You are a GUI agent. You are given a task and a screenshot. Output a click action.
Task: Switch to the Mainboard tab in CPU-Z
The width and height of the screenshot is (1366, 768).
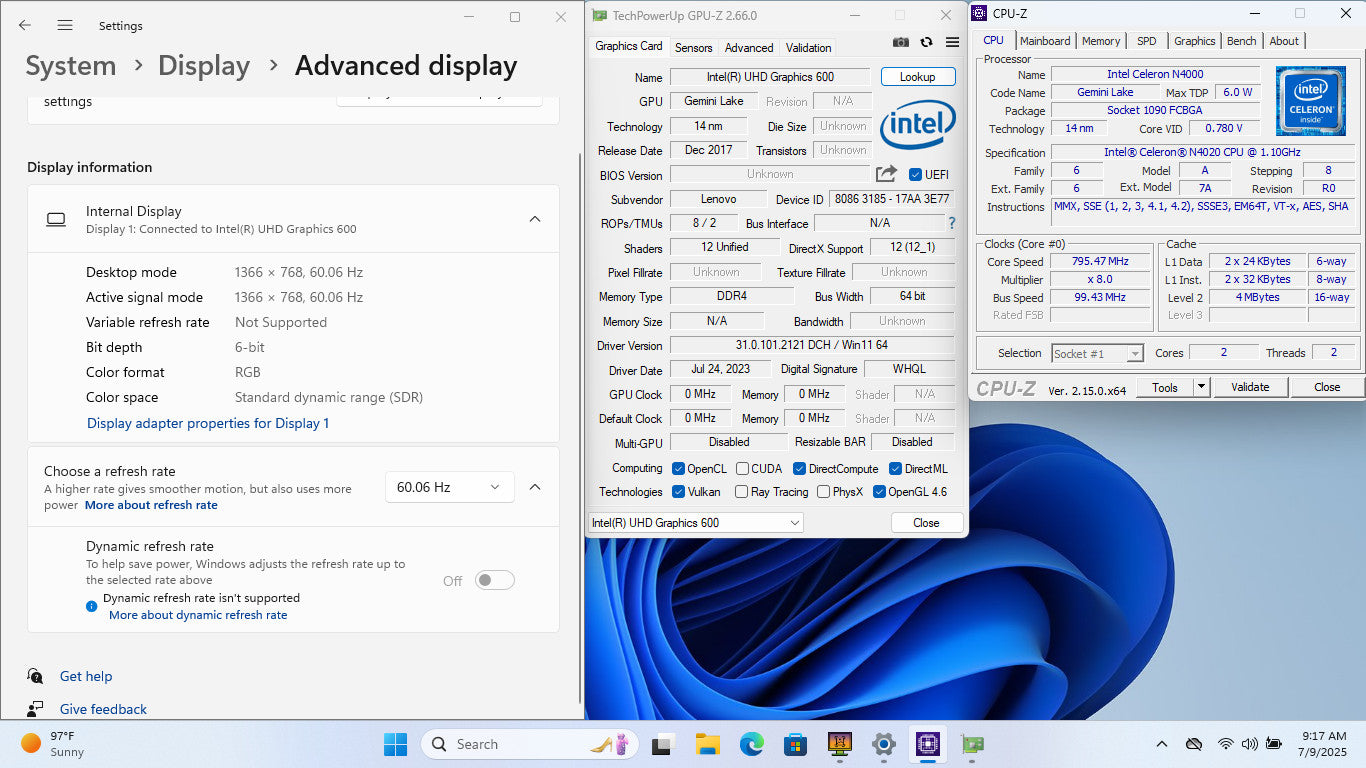[x=1045, y=41]
